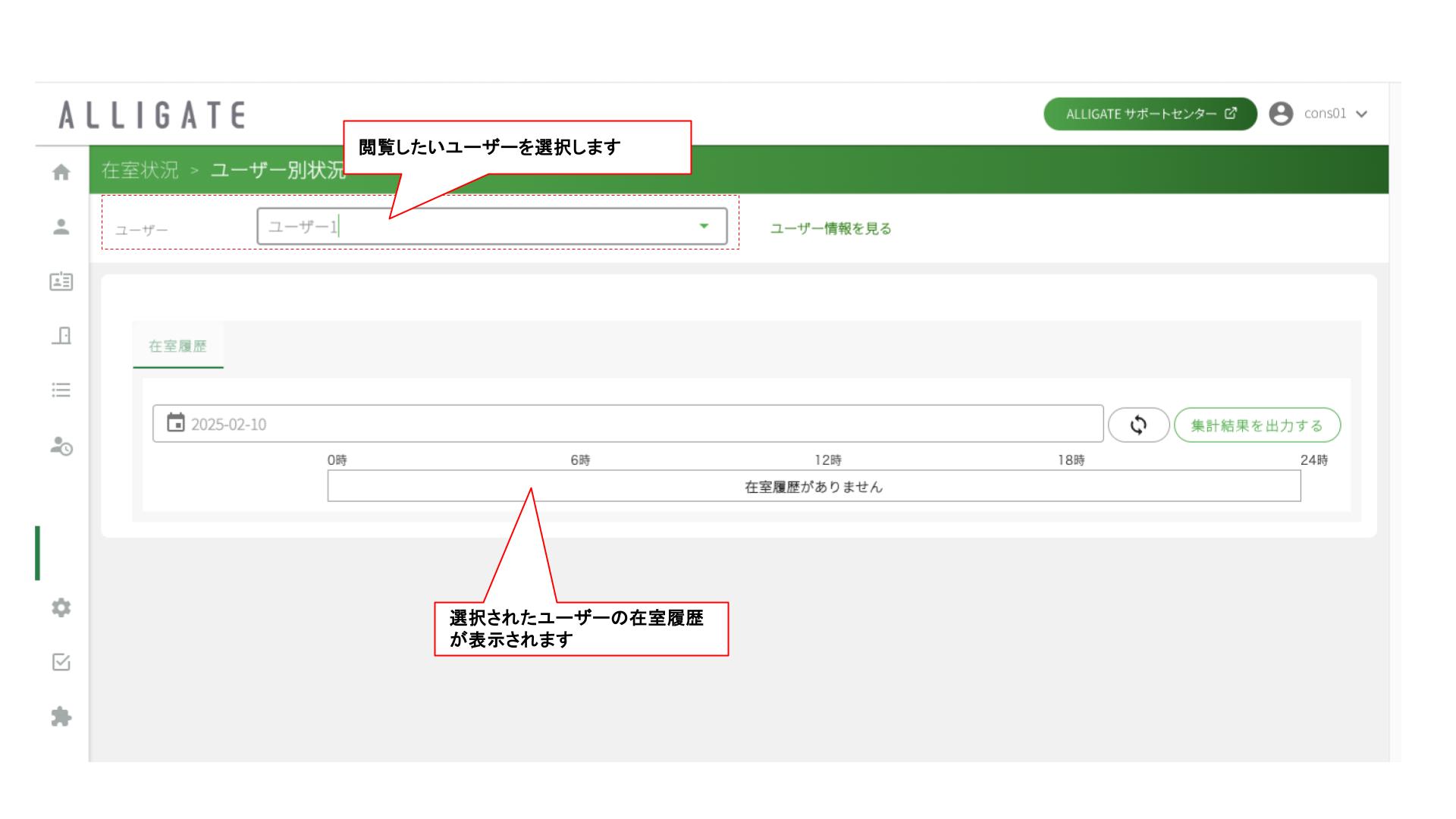Click the refresh sync button
The height and width of the screenshot is (819, 1456).
[x=1138, y=425]
